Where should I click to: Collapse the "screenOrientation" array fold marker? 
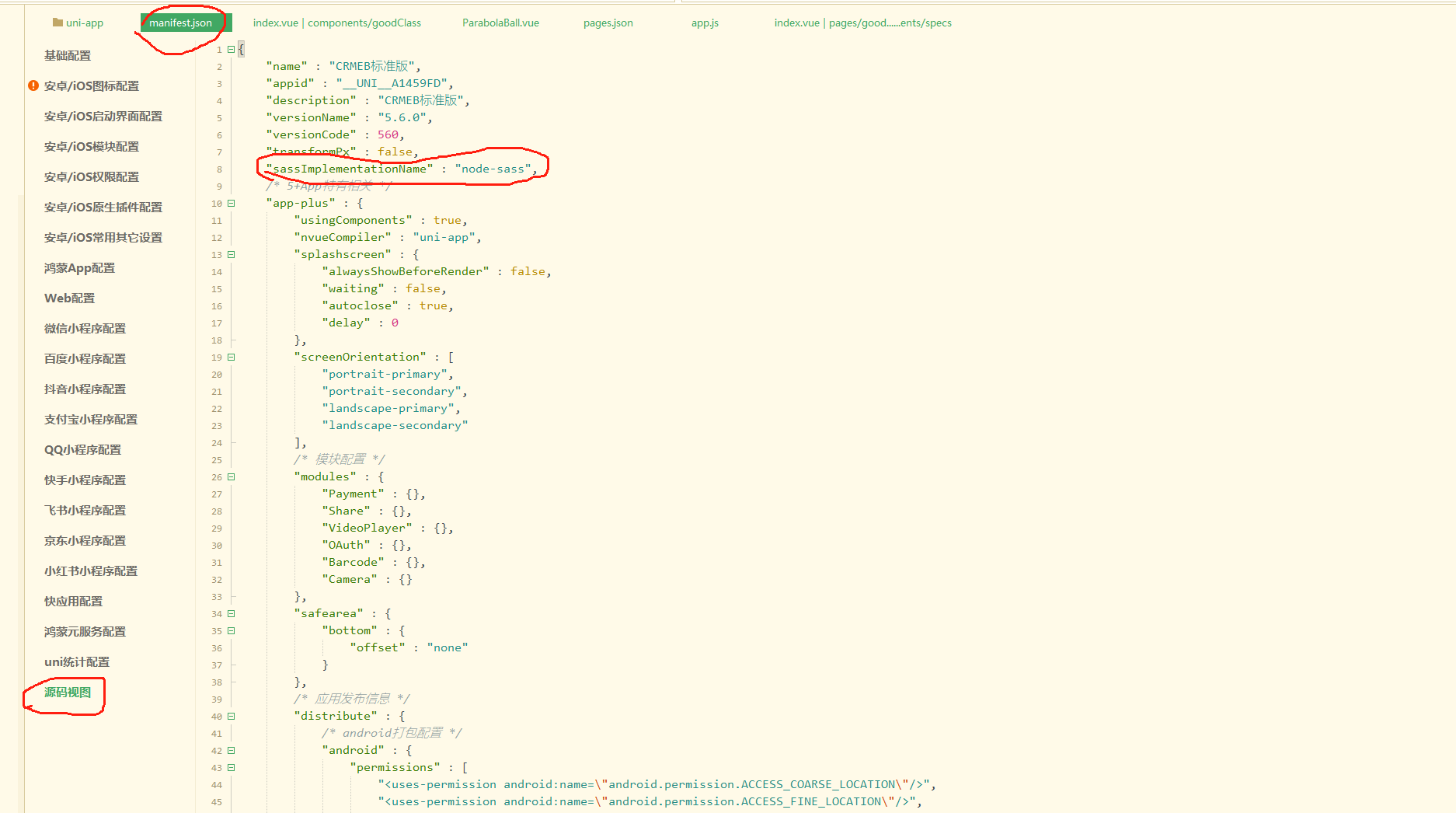231,357
